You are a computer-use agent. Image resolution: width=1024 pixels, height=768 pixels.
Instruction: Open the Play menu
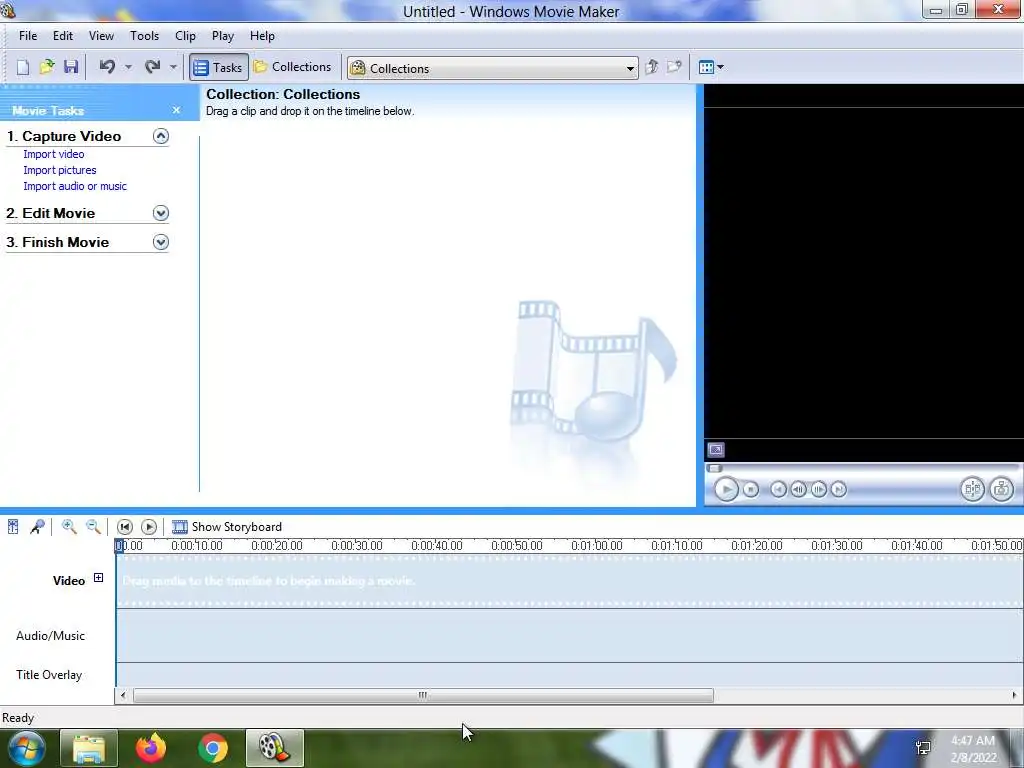point(223,36)
